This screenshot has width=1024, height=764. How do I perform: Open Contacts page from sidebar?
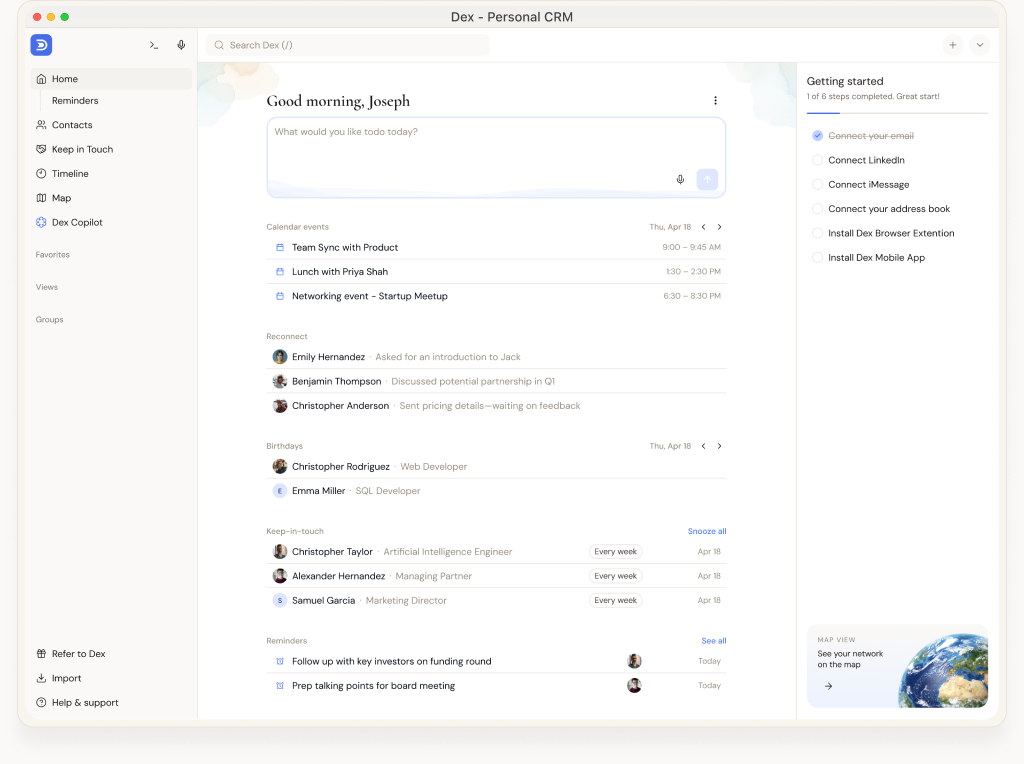[72, 125]
